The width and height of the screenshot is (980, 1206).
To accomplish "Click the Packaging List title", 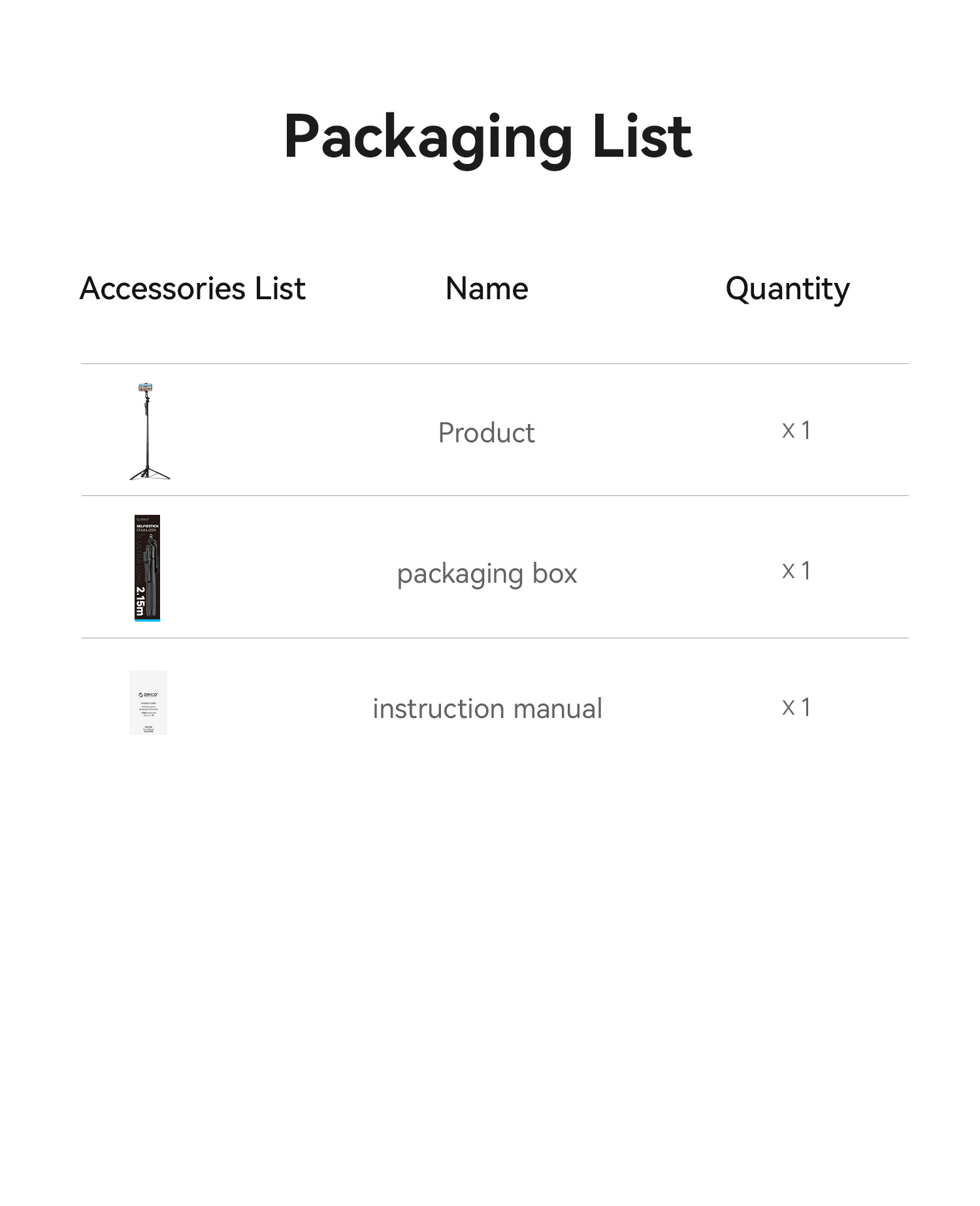I will pyautogui.click(x=487, y=136).
